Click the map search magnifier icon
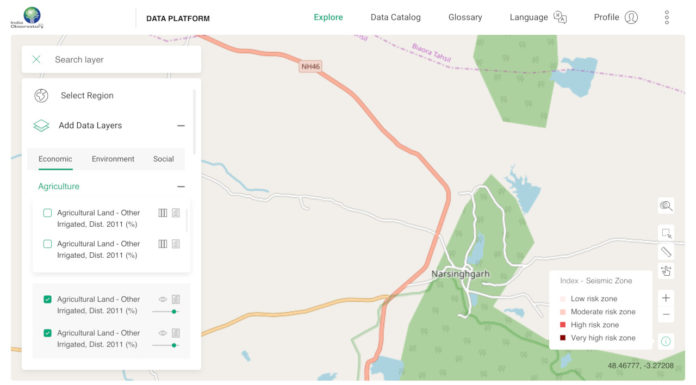The height and width of the screenshot is (385, 696). (x=665, y=206)
